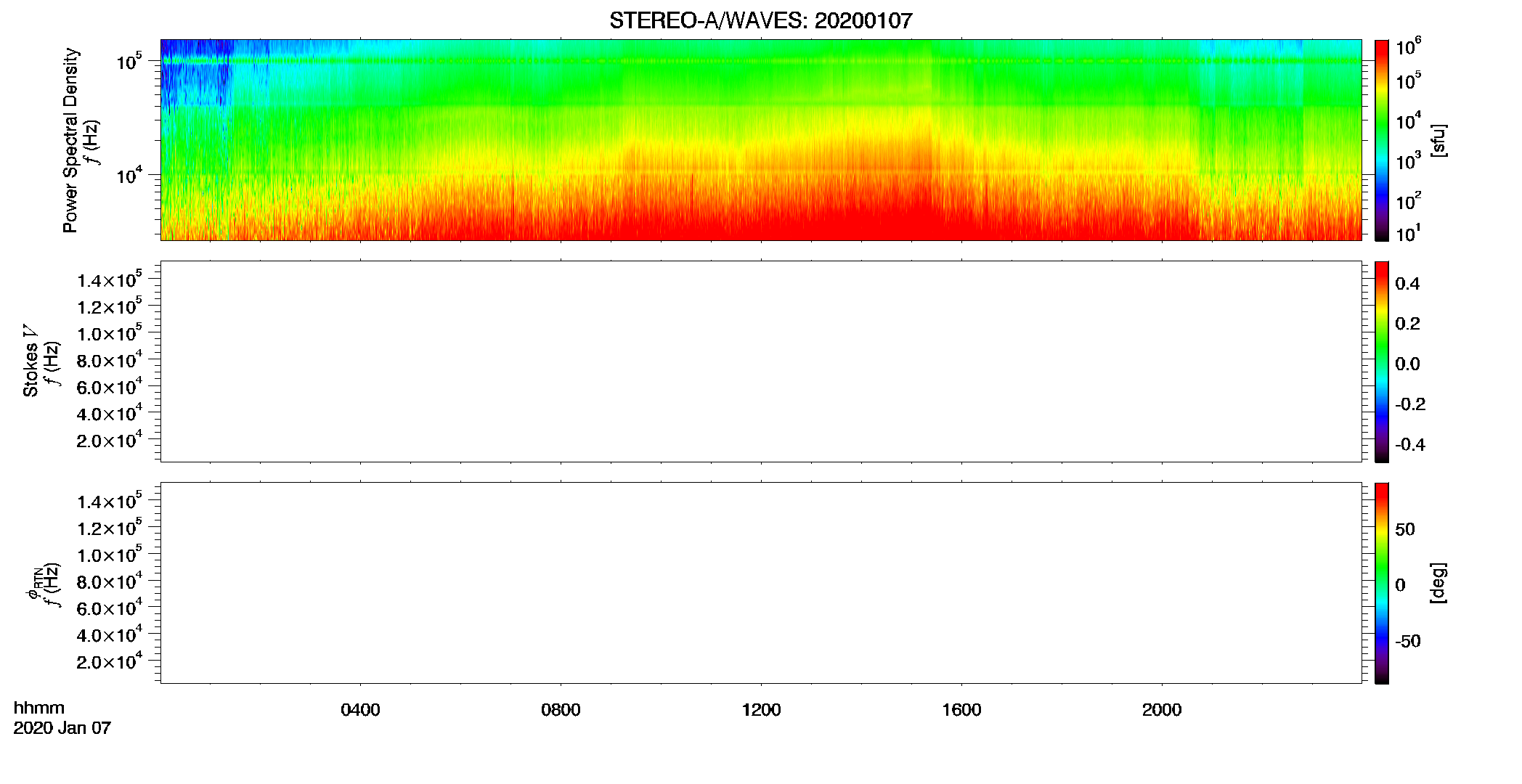Select the 10^6 tick on the sfu color bar
This screenshot has width=1522, height=784.
1408,47
